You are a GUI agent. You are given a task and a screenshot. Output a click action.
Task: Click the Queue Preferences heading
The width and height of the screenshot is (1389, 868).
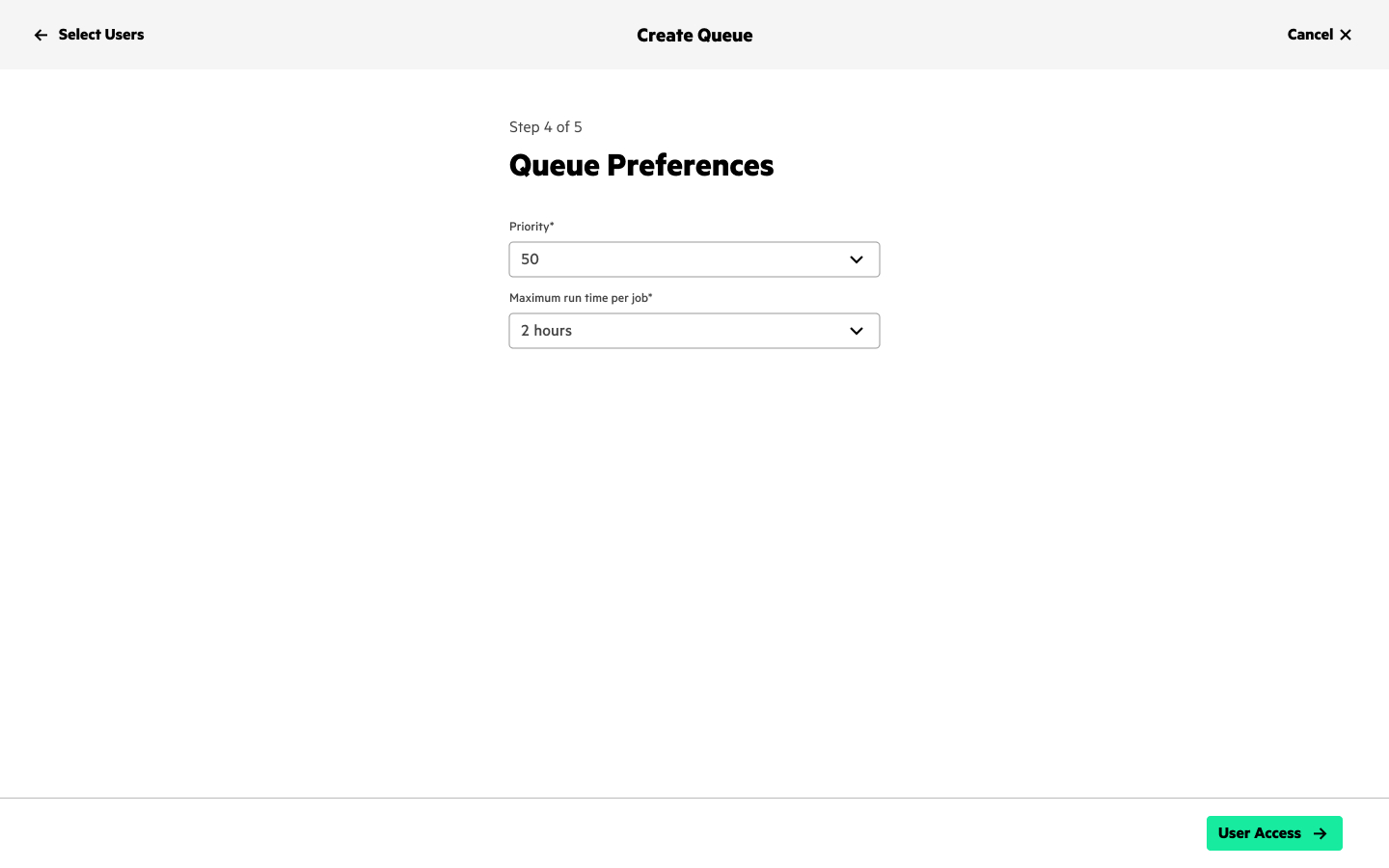[641, 165]
